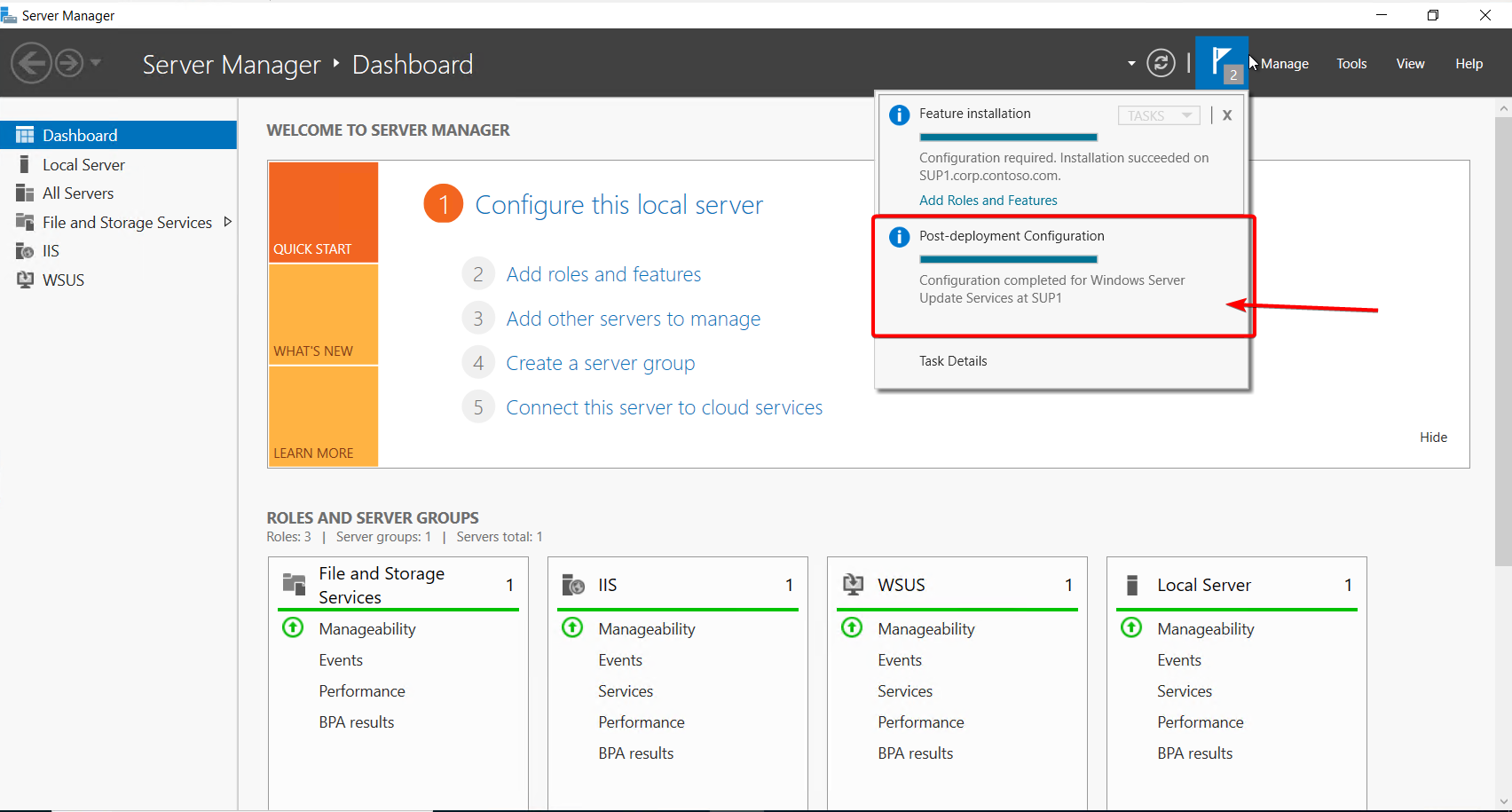The width and height of the screenshot is (1512, 812).
Task: Open the What's New tile
Action: coord(323,314)
